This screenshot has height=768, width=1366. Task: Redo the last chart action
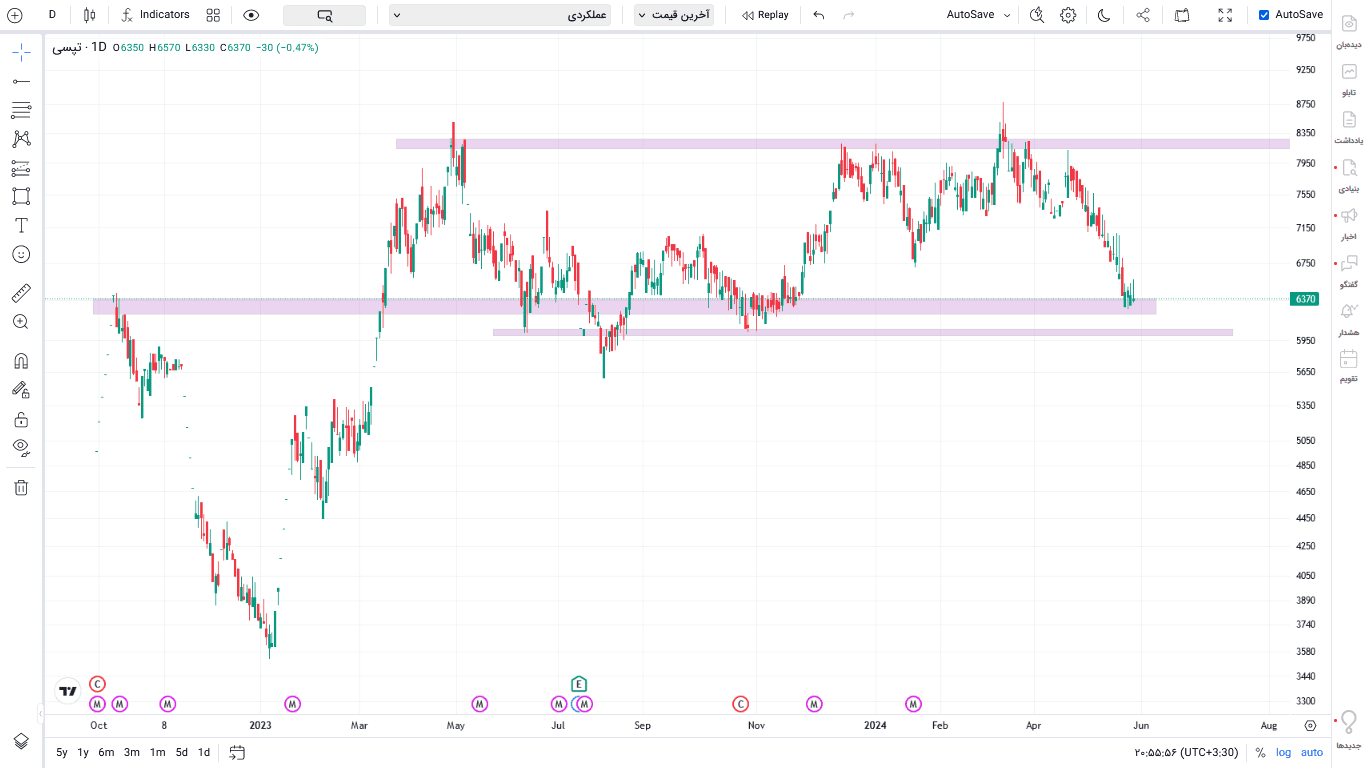(x=849, y=15)
